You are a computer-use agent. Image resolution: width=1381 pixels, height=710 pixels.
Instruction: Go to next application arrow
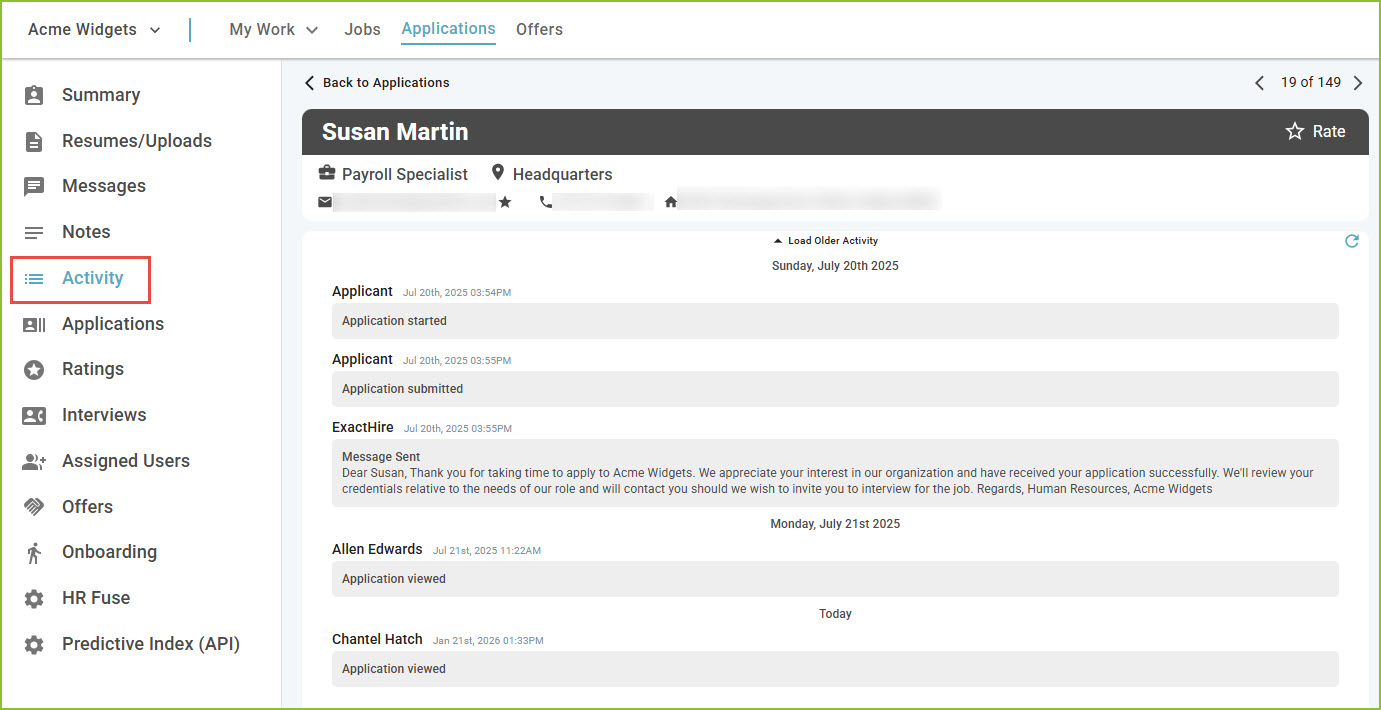[x=1357, y=83]
